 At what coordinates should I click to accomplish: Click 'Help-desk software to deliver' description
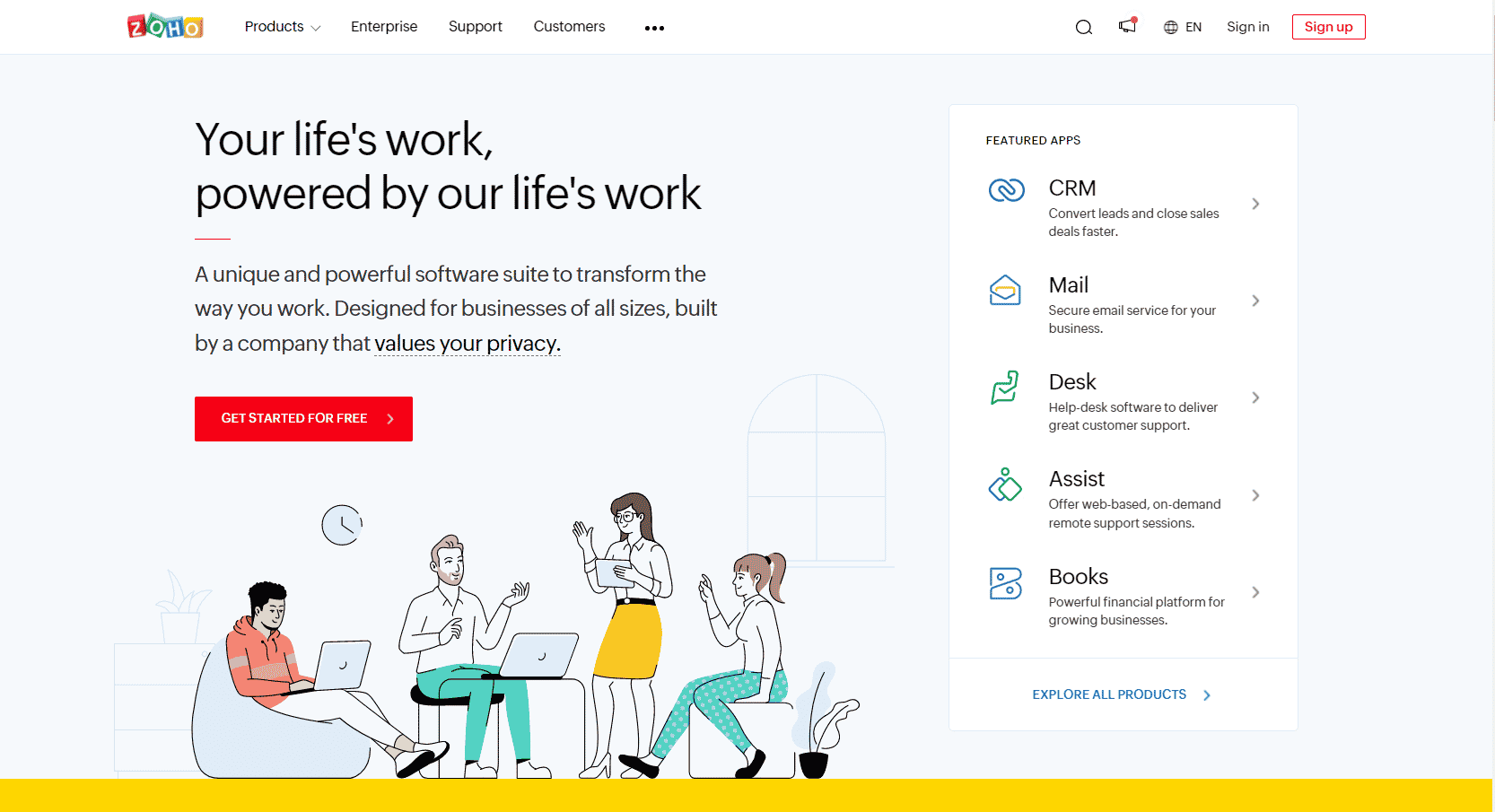tap(1133, 416)
